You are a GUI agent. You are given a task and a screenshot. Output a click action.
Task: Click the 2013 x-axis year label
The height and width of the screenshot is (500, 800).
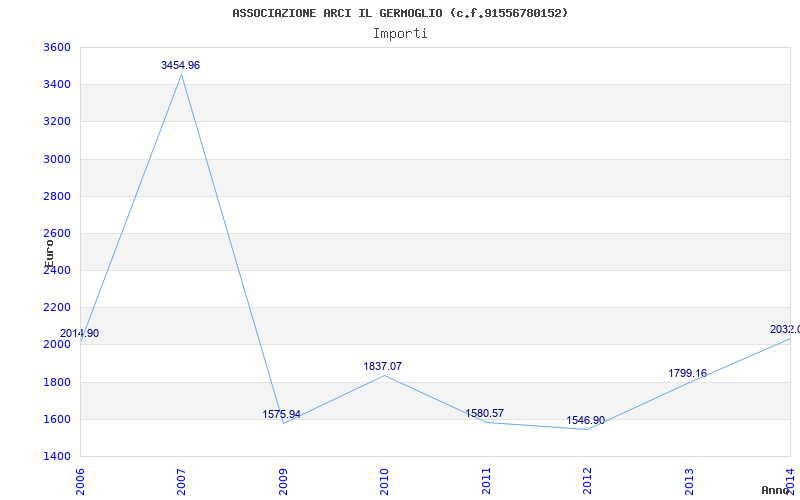[689, 482]
